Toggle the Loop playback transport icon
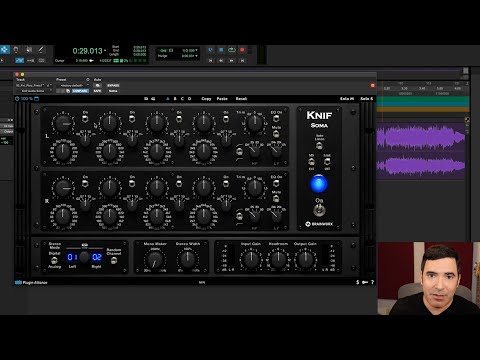This screenshot has width=480, height=360. pos(232,50)
